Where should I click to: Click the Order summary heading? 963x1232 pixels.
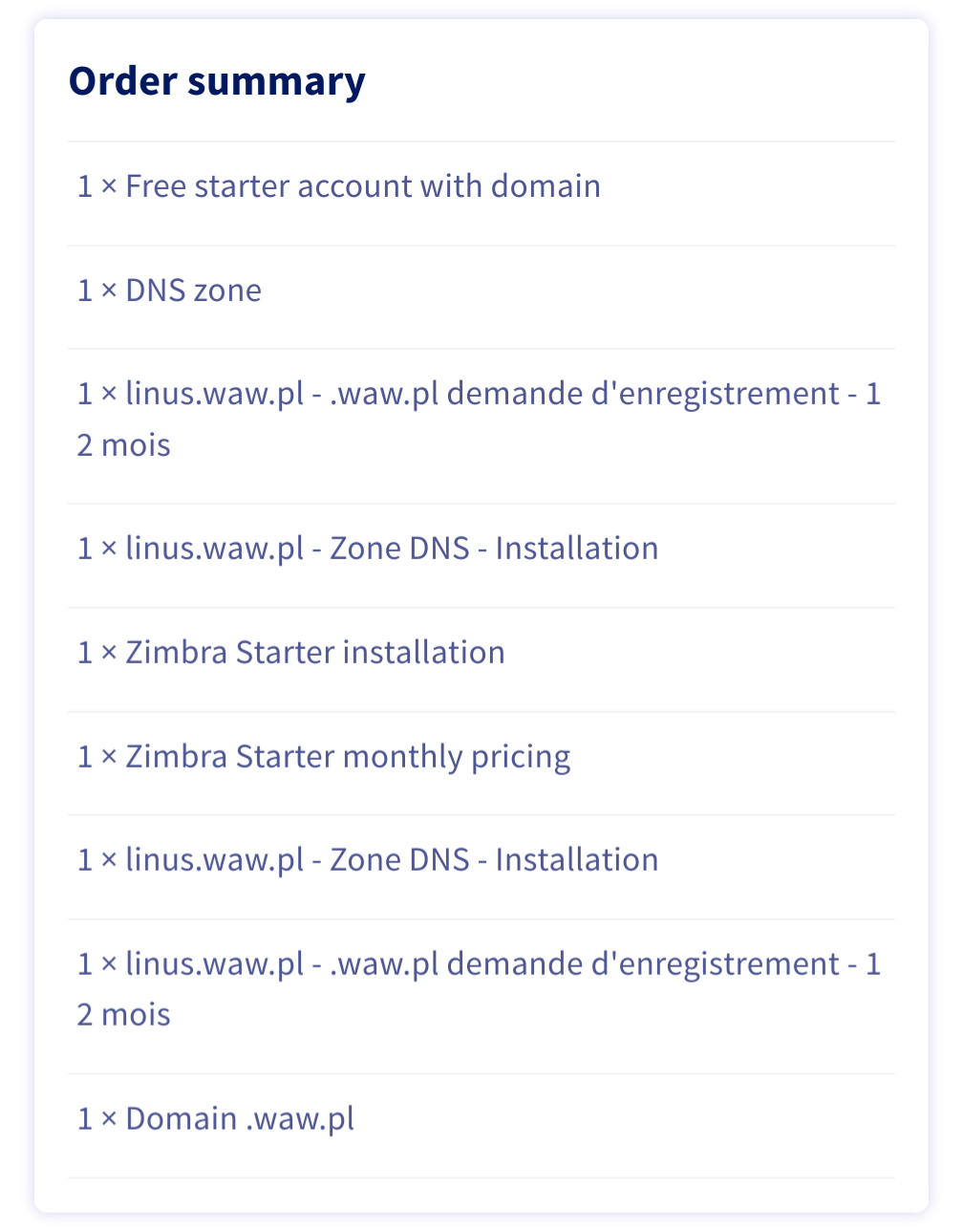[217, 81]
